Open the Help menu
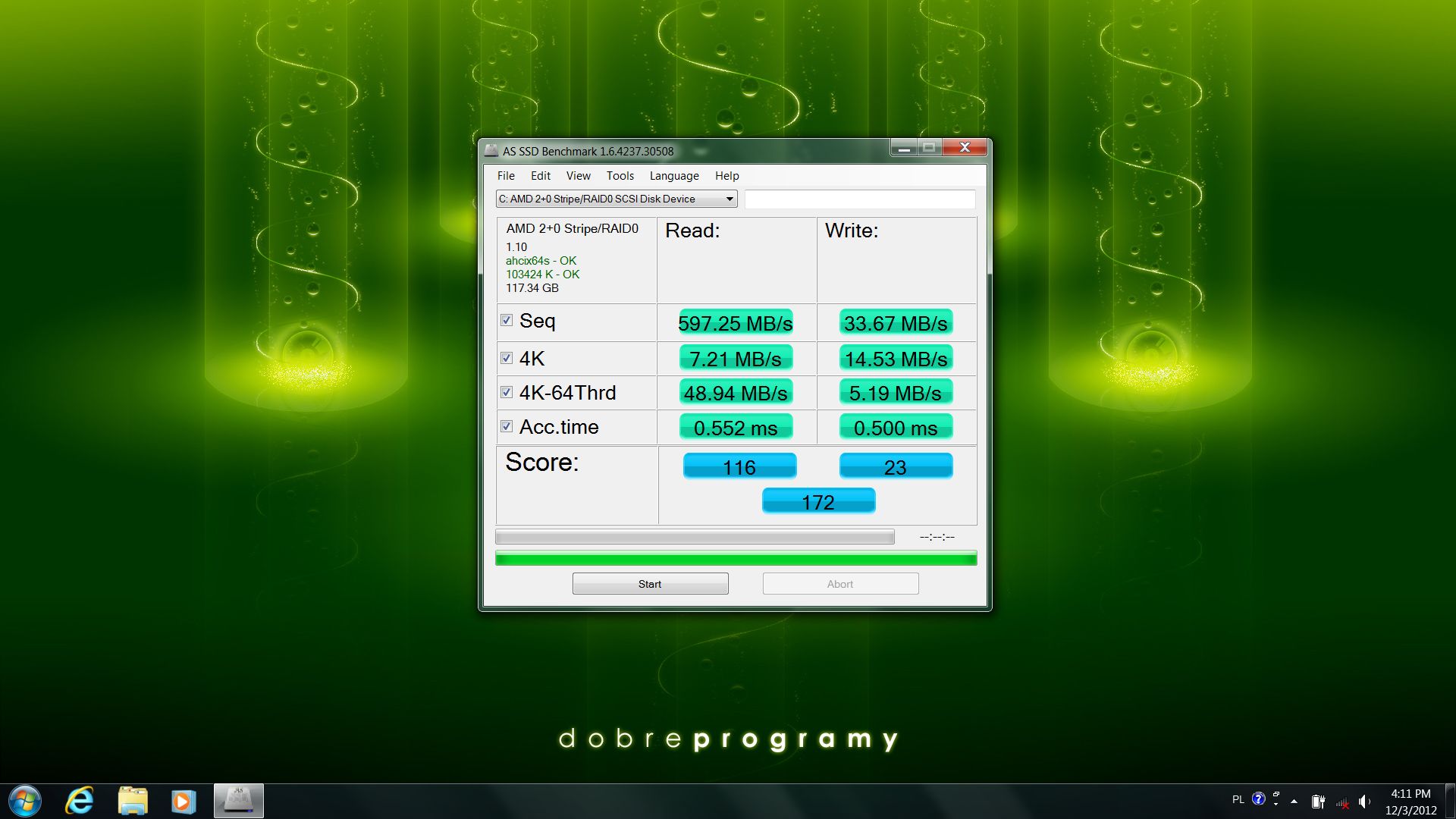Viewport: 1456px width, 819px height. [x=727, y=176]
